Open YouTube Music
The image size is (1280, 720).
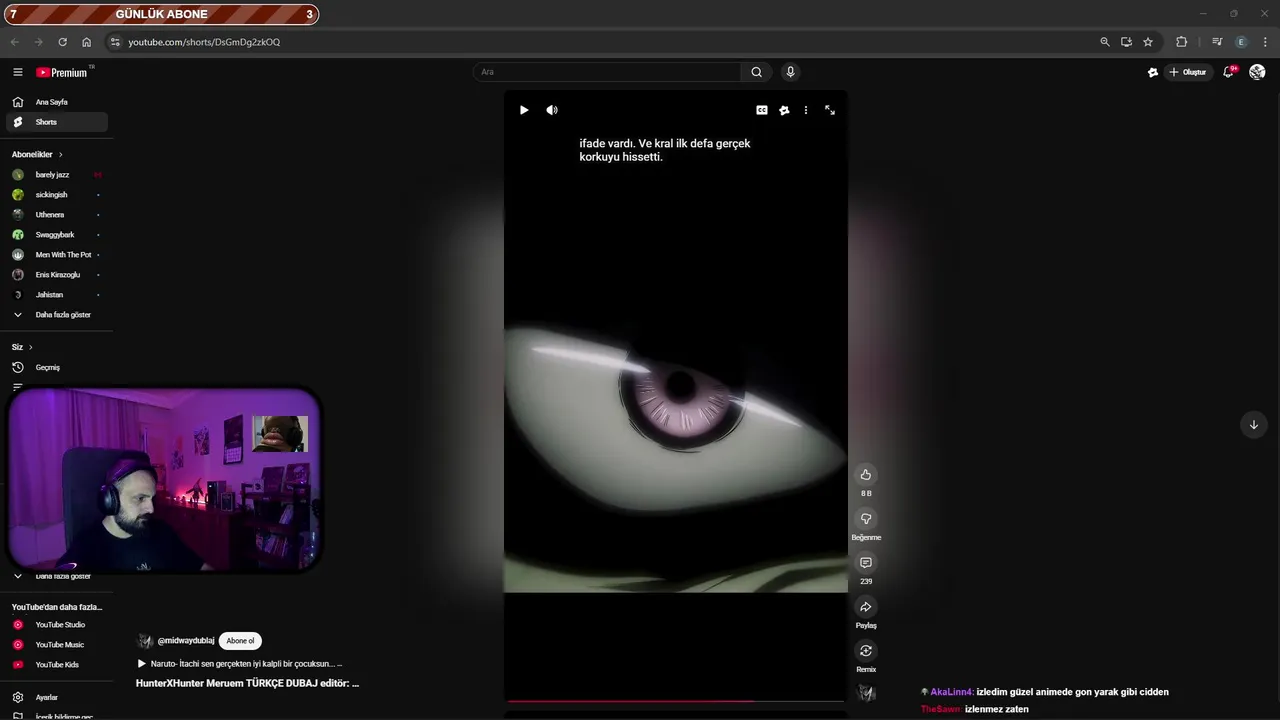click(x=57, y=645)
